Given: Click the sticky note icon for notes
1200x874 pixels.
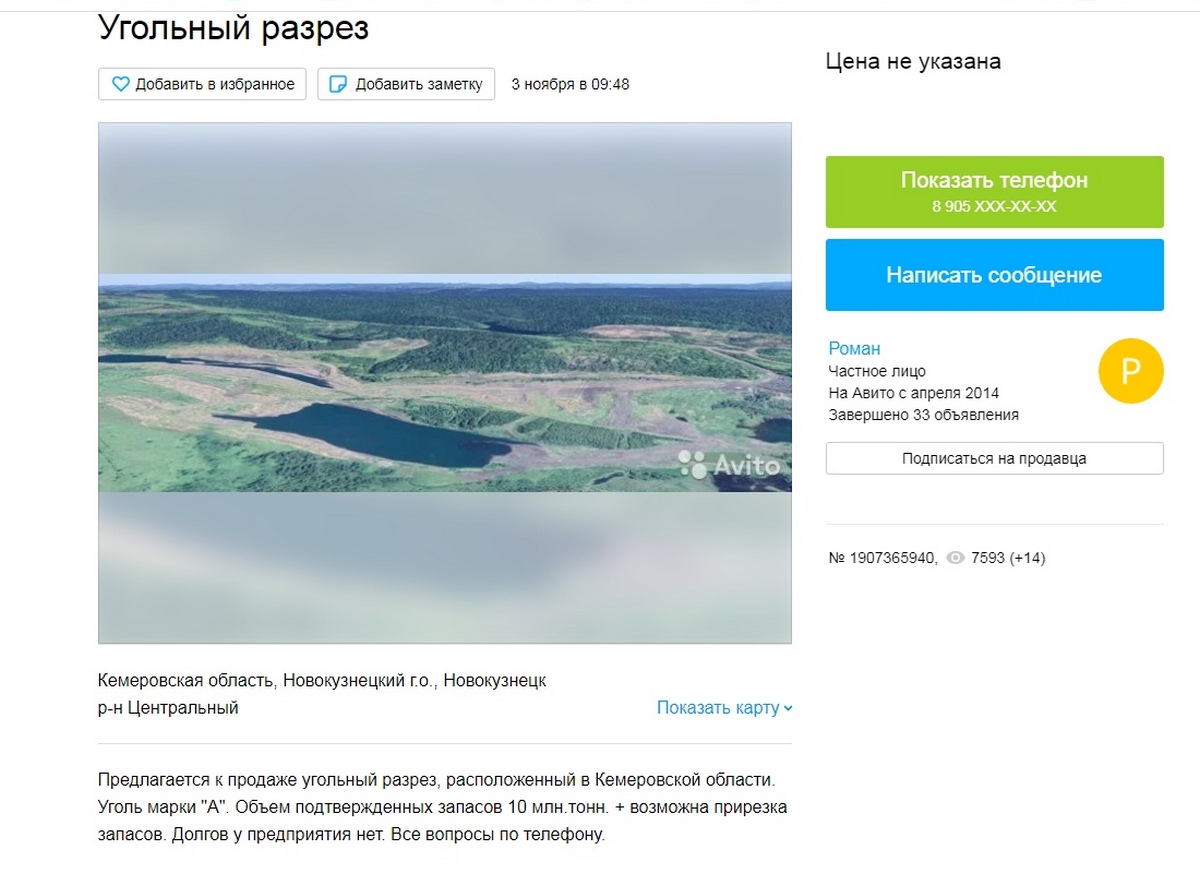Looking at the screenshot, I should tap(338, 84).
